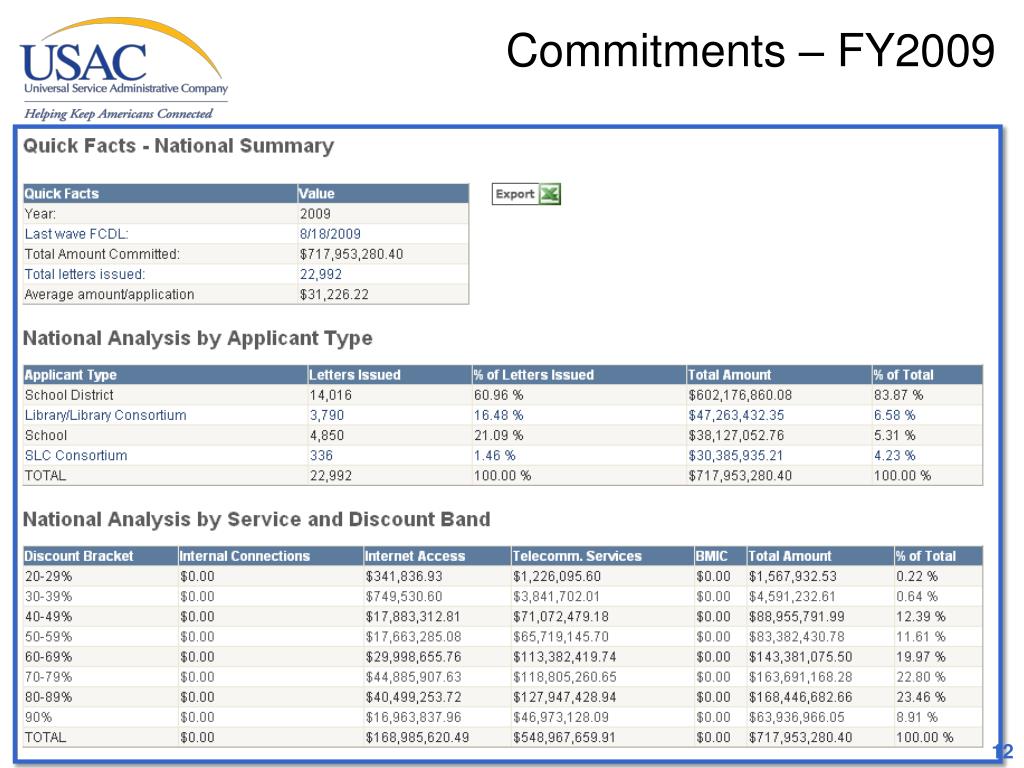Click National Analysis by Service and Discount Band heading
Image resolution: width=1024 pixels, height=768 pixels.
pyautogui.click(x=256, y=519)
